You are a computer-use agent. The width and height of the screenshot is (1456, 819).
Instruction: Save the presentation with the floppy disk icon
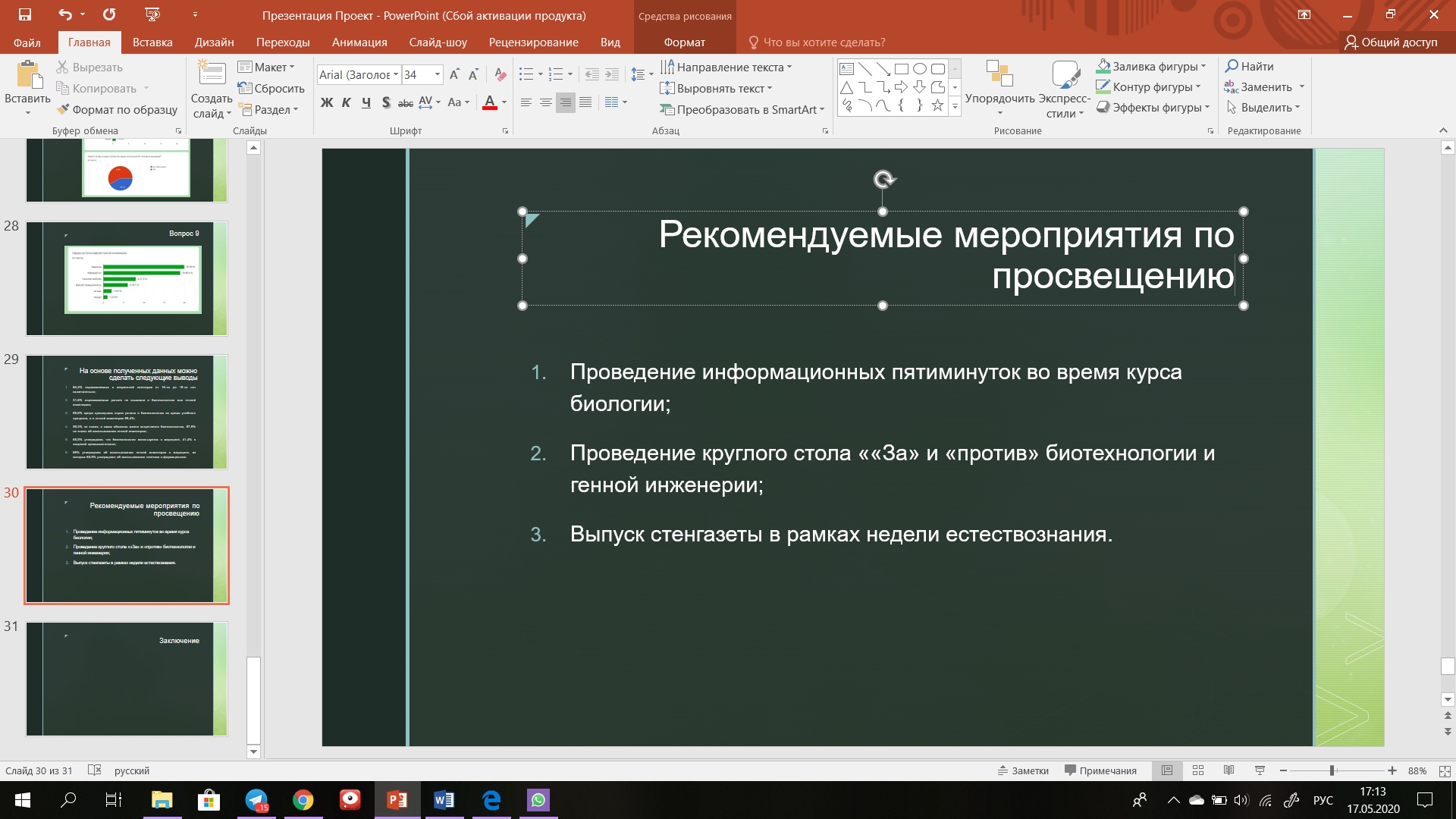(25, 14)
